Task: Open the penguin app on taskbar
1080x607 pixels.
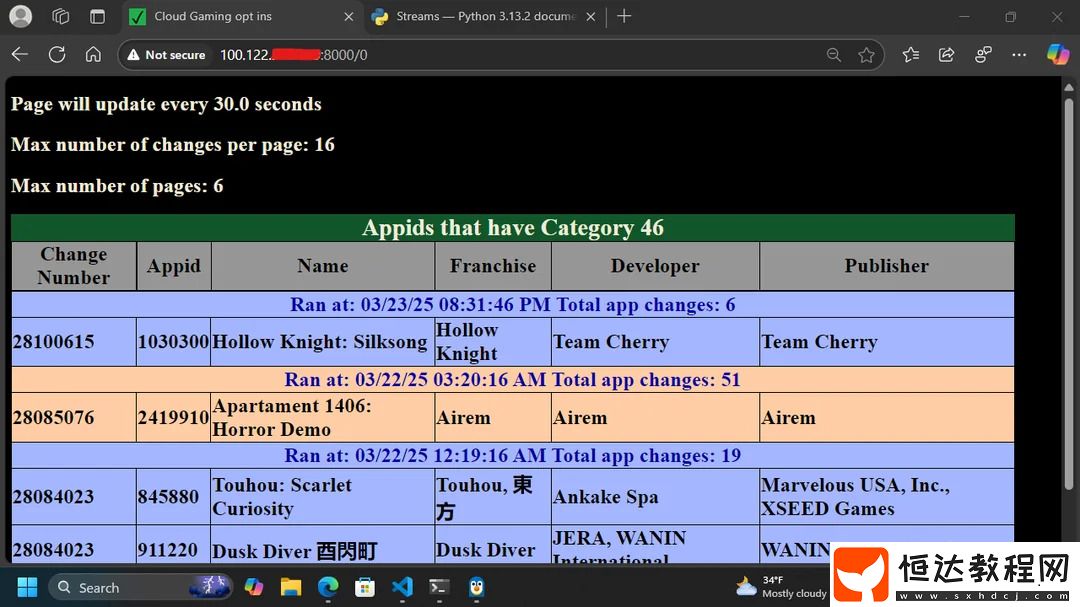Action: 476,587
